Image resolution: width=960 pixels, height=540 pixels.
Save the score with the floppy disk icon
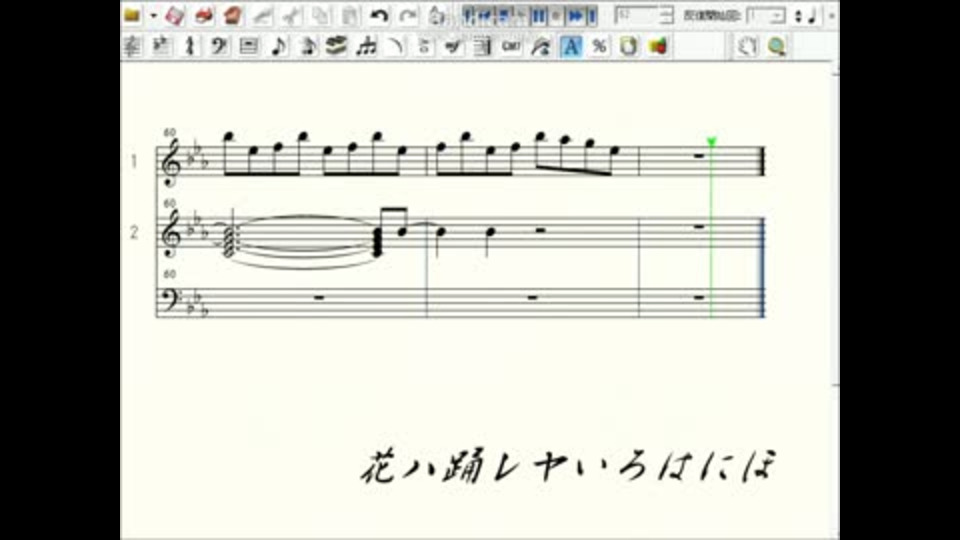point(174,15)
